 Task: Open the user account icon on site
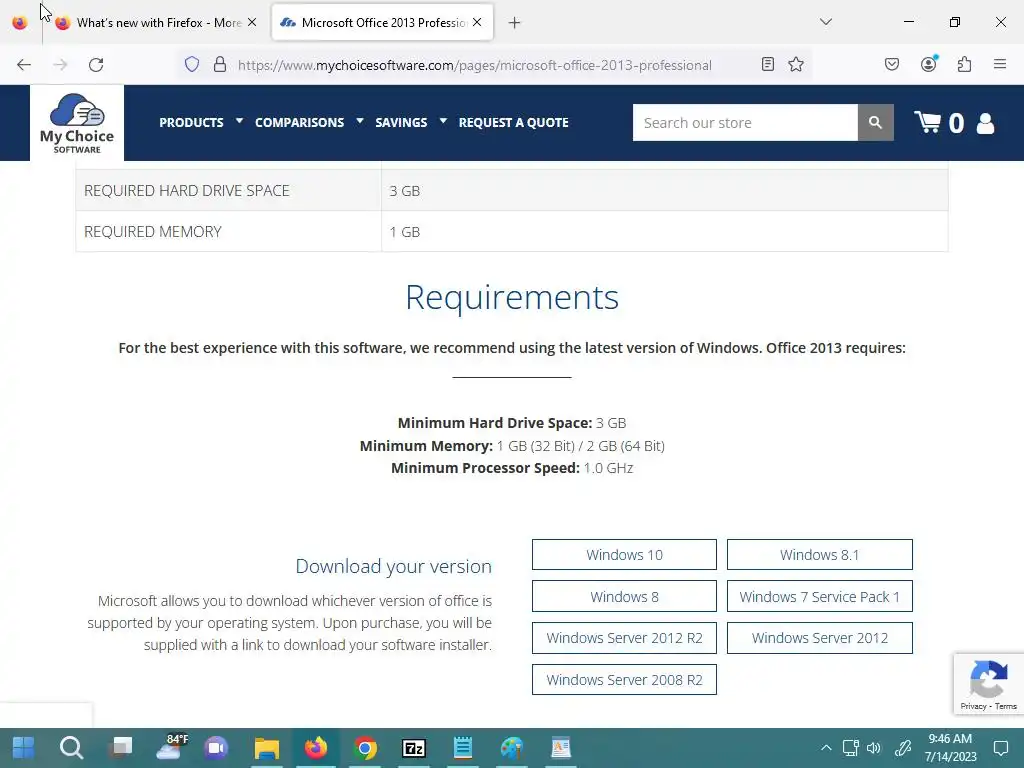[985, 123]
